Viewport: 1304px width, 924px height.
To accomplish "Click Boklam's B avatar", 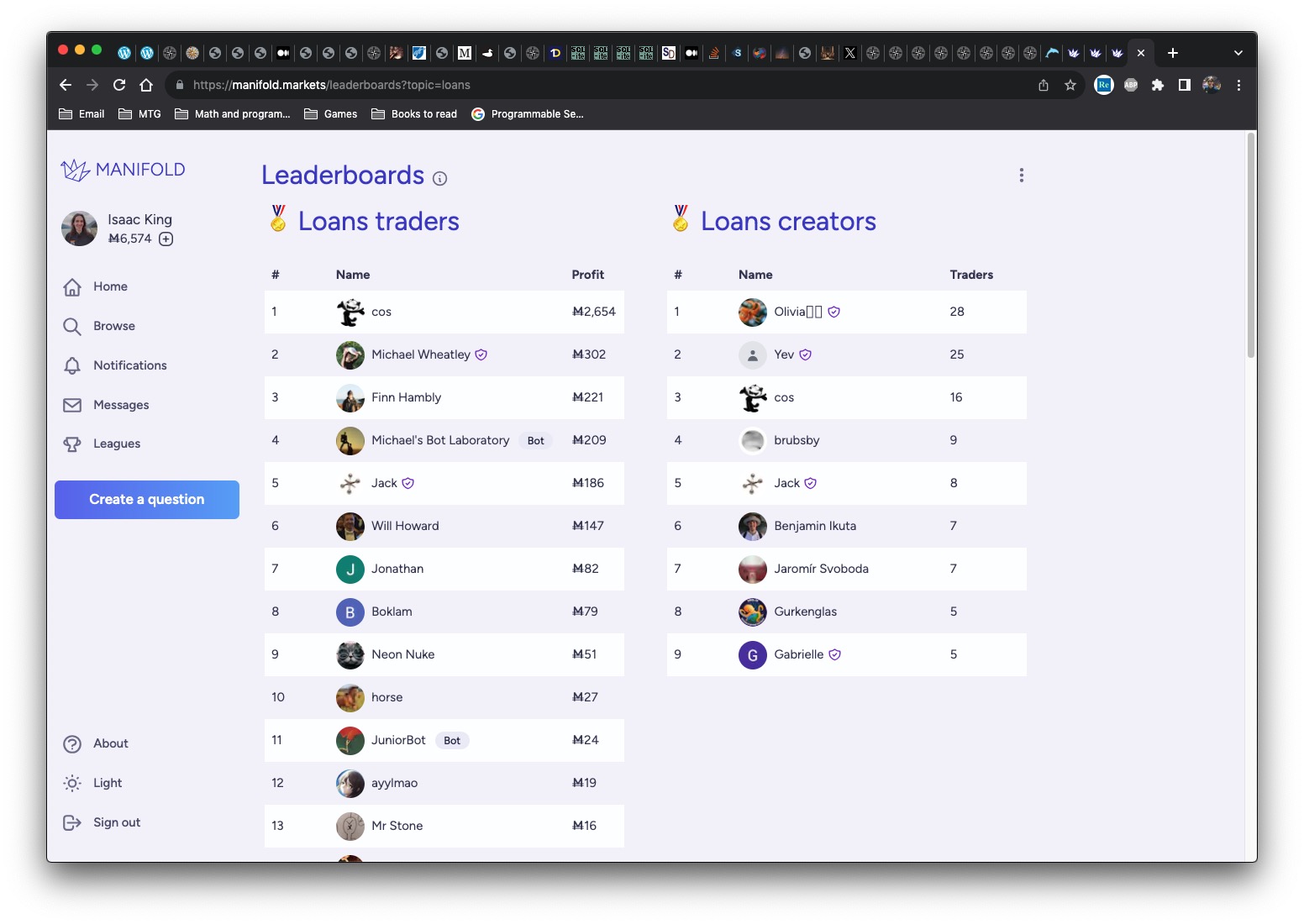I will pos(350,612).
